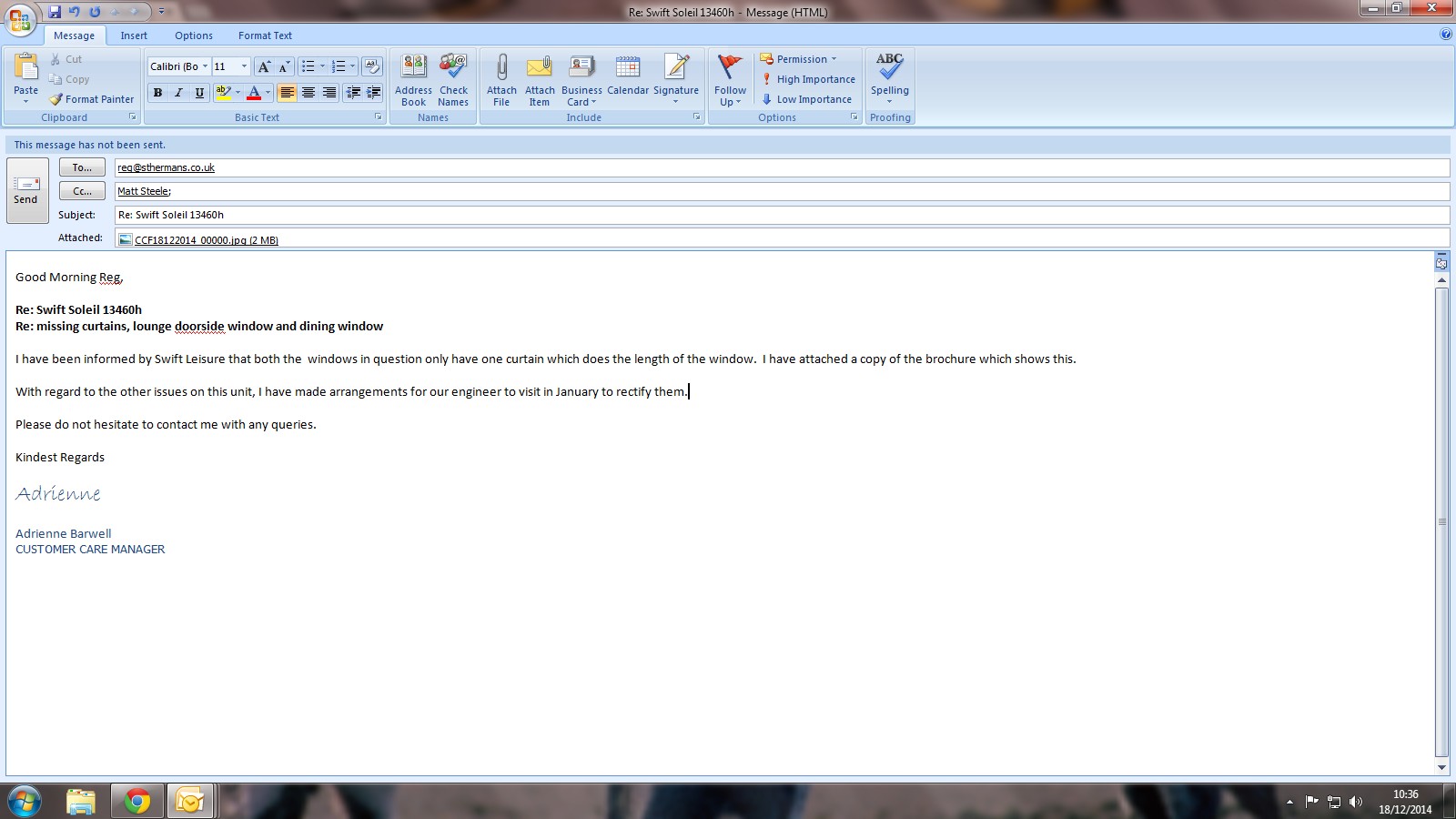
Task: Open the Address Book
Action: [413, 80]
